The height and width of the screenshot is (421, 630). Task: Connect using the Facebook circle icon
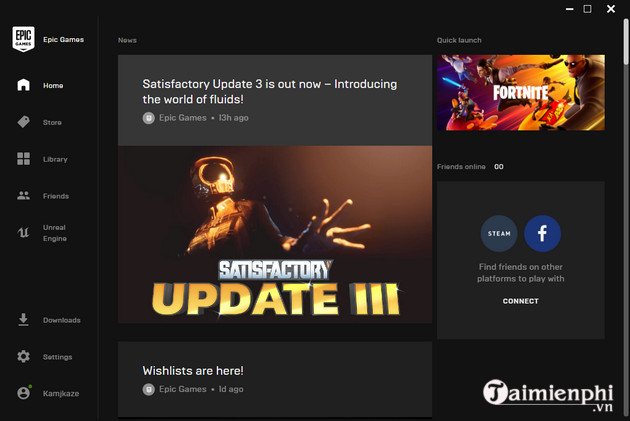(x=542, y=233)
